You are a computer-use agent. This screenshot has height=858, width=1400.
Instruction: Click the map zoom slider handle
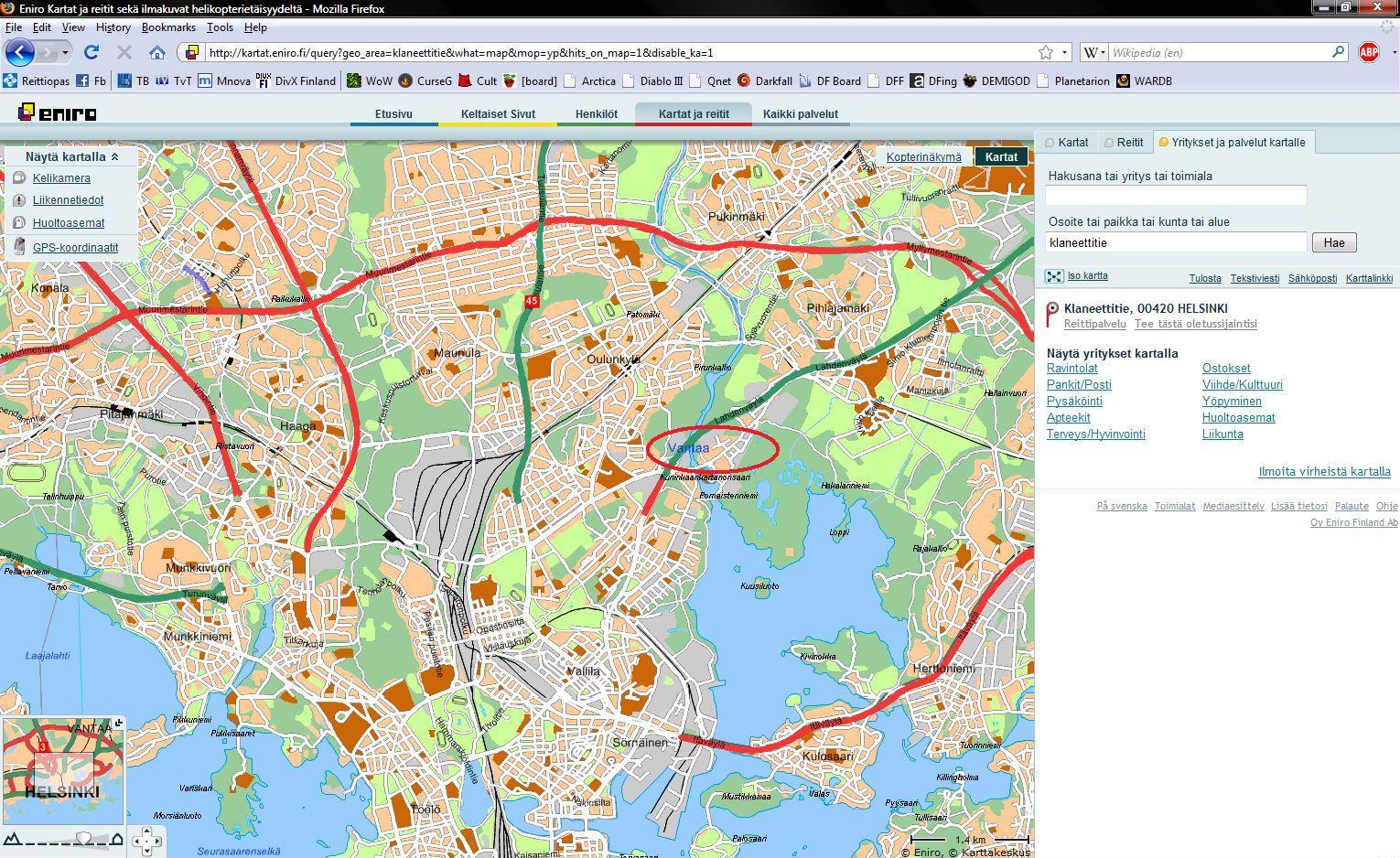click(x=83, y=839)
